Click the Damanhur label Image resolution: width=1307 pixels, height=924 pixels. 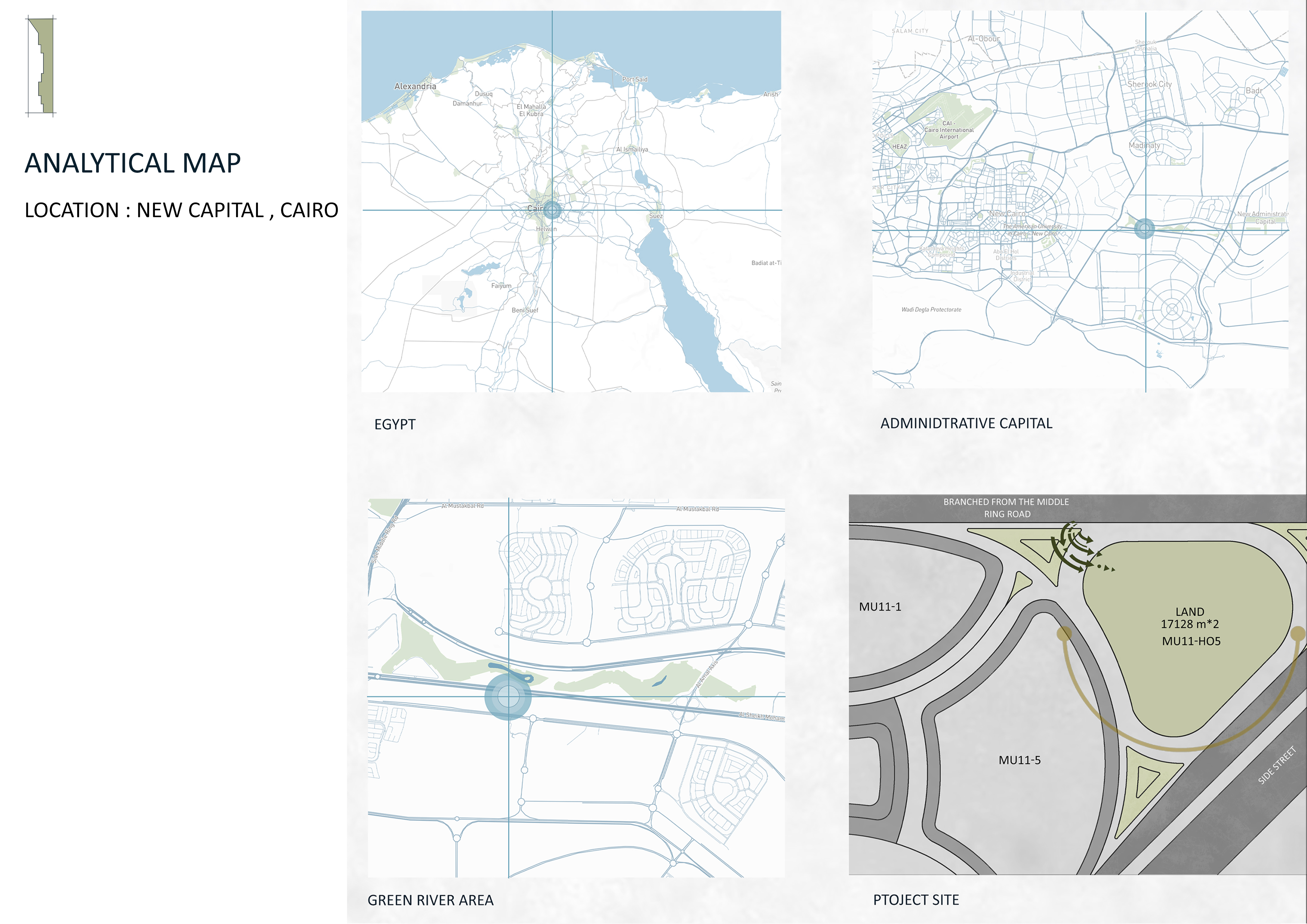coord(467,104)
